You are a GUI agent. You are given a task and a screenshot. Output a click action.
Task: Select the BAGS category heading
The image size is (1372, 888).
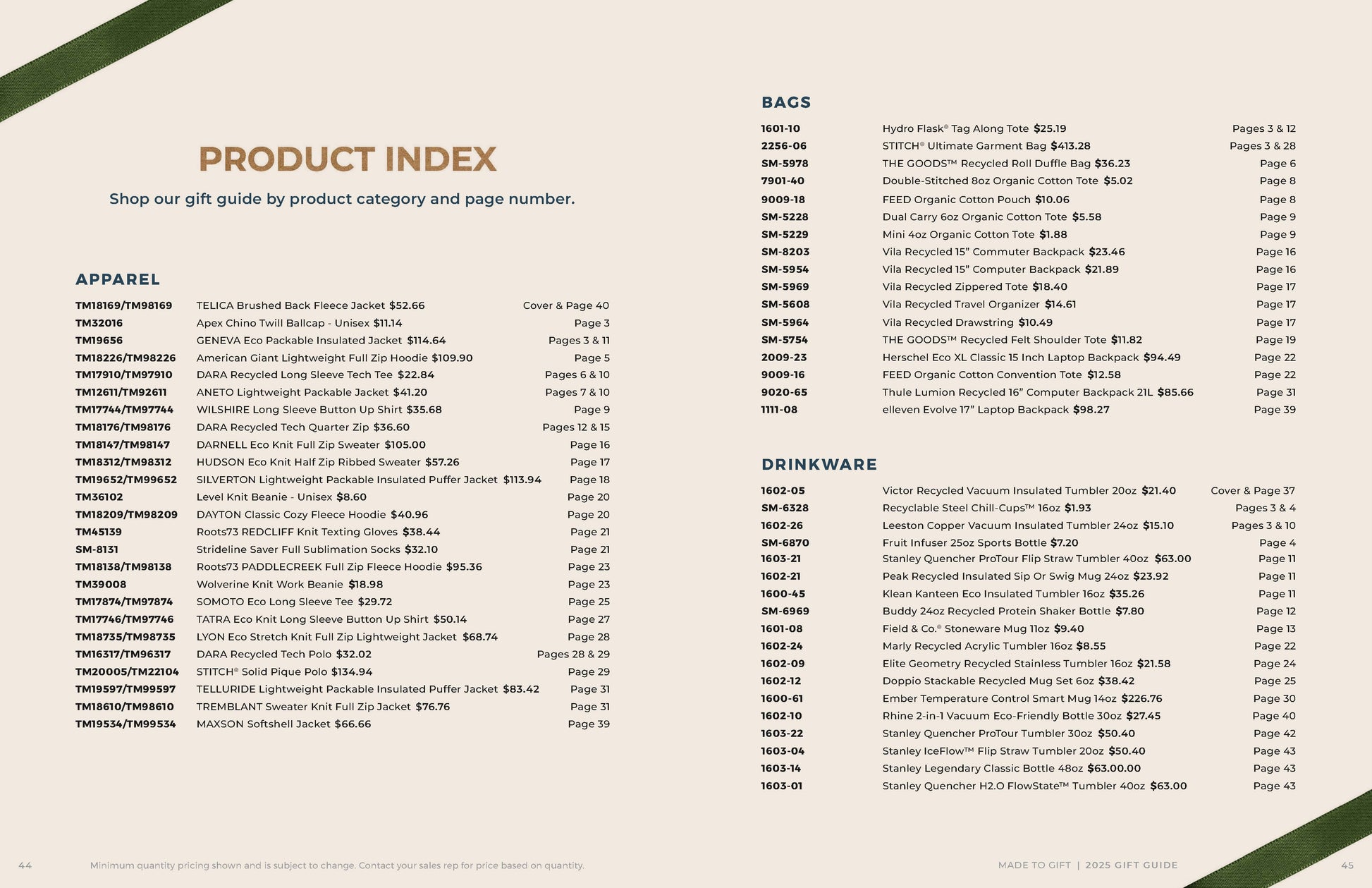coord(786,102)
